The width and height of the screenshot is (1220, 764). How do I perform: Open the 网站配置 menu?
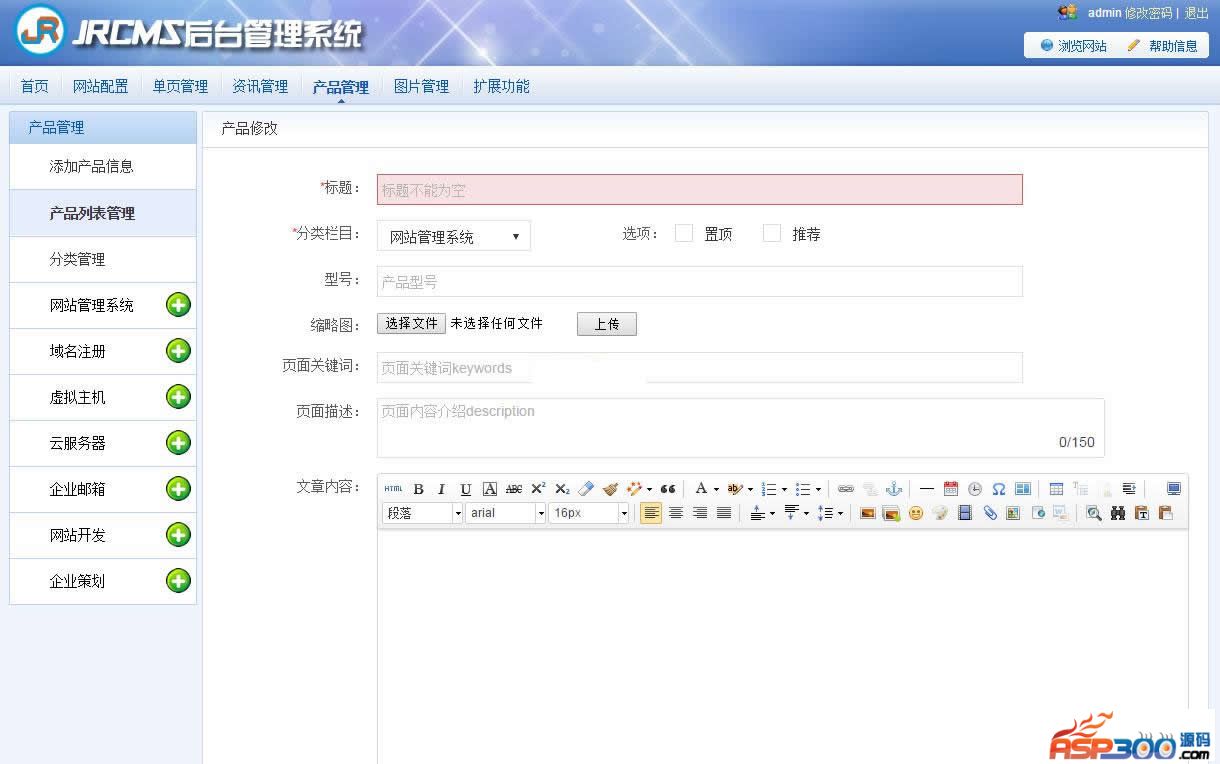tap(101, 86)
